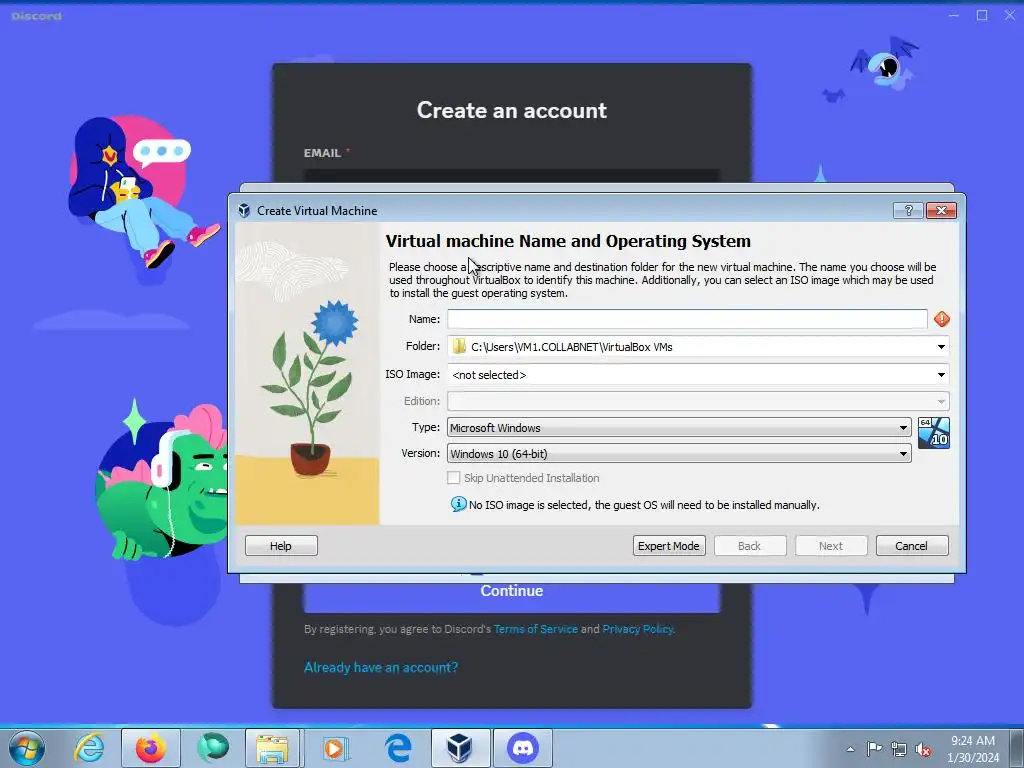Switch to Discord taskbar icon
Image resolution: width=1024 pixels, height=768 pixels.
tap(522, 748)
